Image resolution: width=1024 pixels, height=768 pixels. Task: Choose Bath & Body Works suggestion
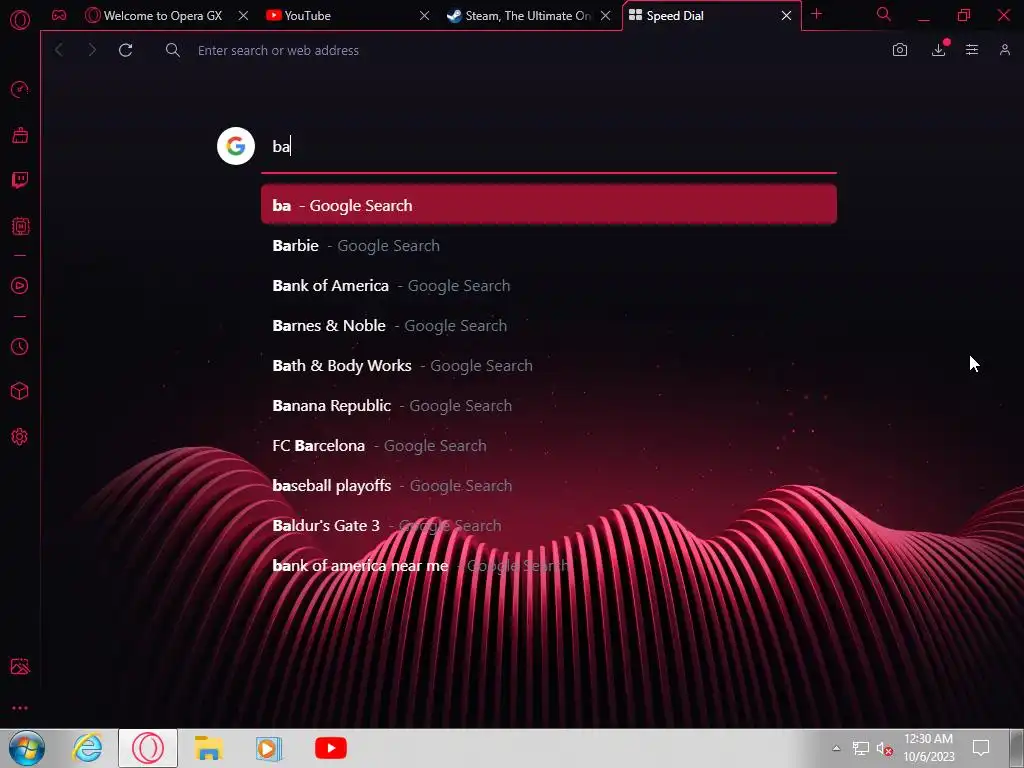pos(549,365)
